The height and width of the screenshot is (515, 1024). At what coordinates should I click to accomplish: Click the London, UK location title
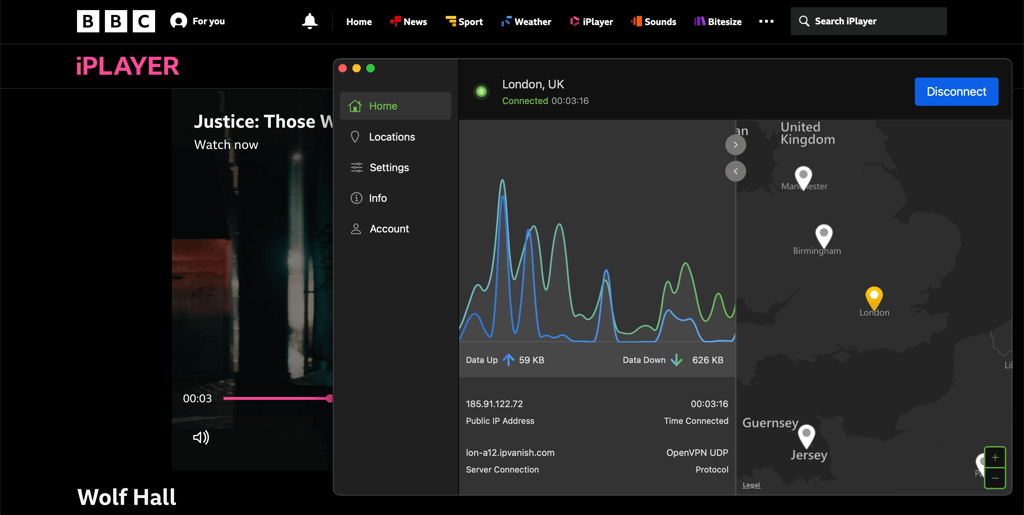point(533,84)
